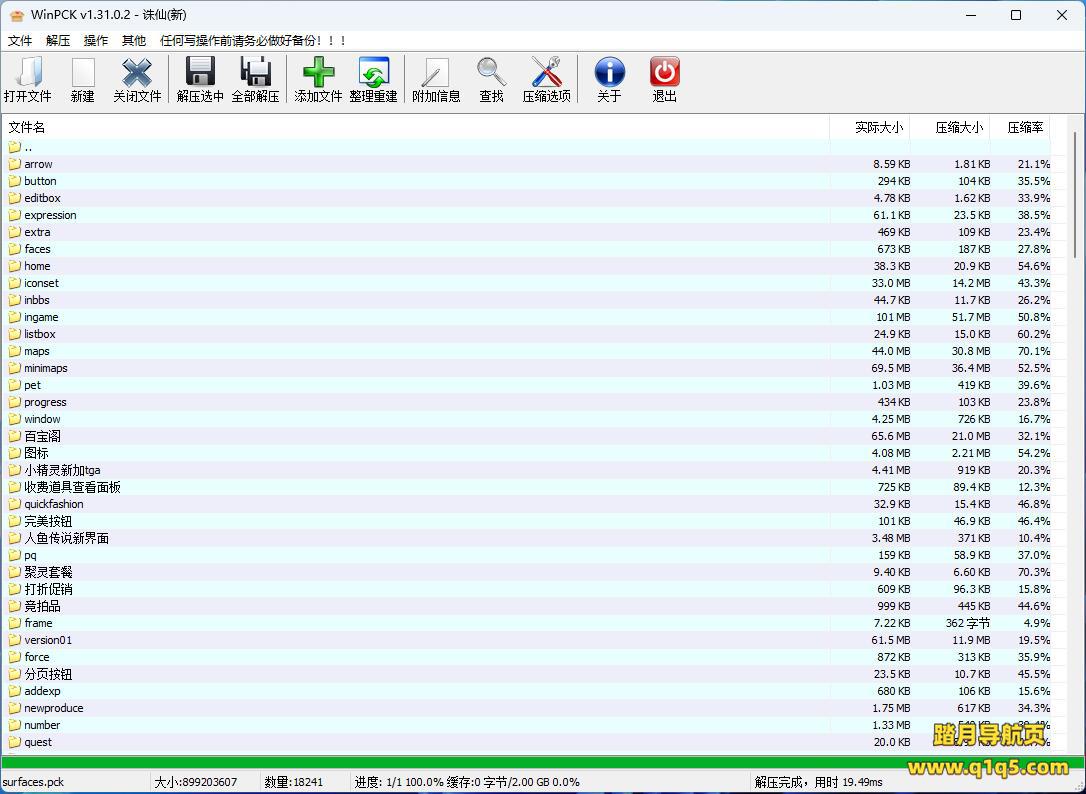Open the 解压 (Extract) menu
The width and height of the screenshot is (1086, 794).
(x=58, y=41)
